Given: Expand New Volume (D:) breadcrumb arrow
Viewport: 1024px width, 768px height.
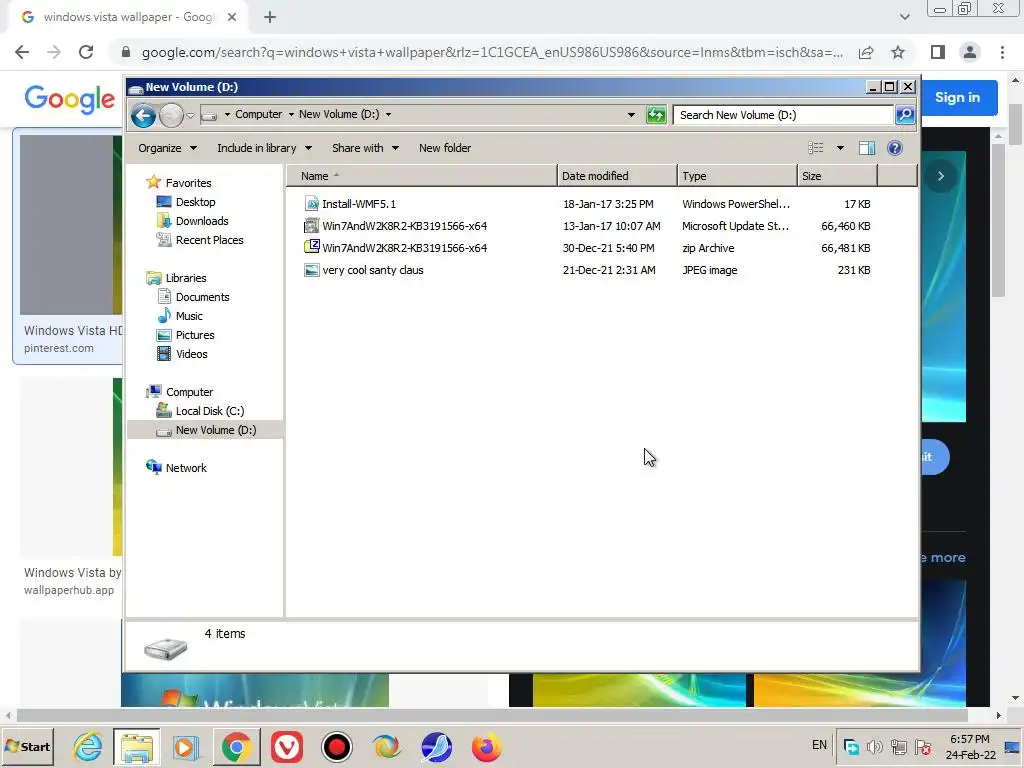Looking at the screenshot, I should pos(388,114).
